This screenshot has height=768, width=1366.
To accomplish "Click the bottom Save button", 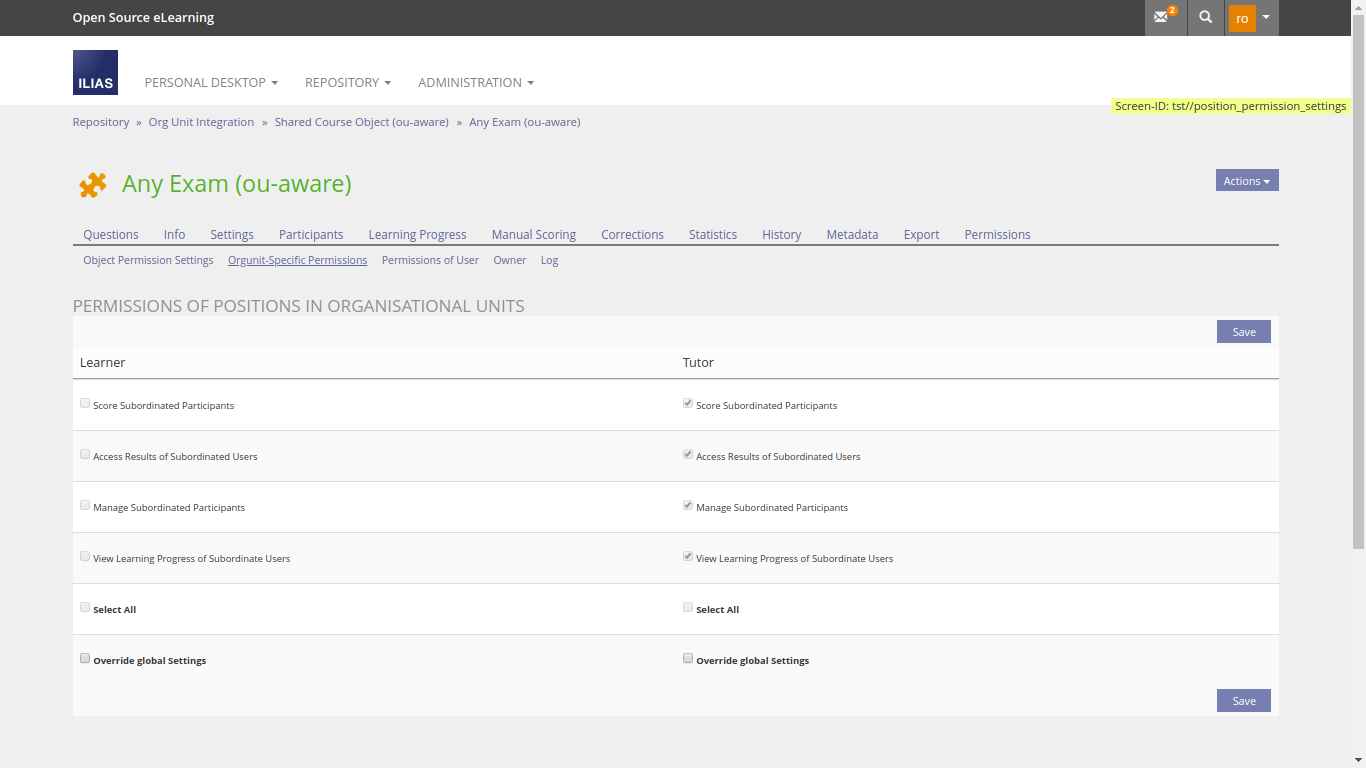I will 1243,701.
